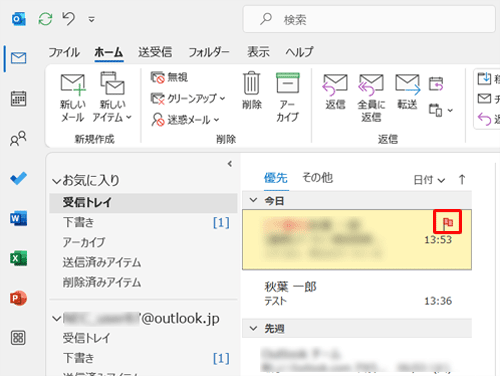Image resolution: width=500 pixels, height=376 pixels.
Task: Click the 無視 ignore conversation button
Action: [x=169, y=78]
